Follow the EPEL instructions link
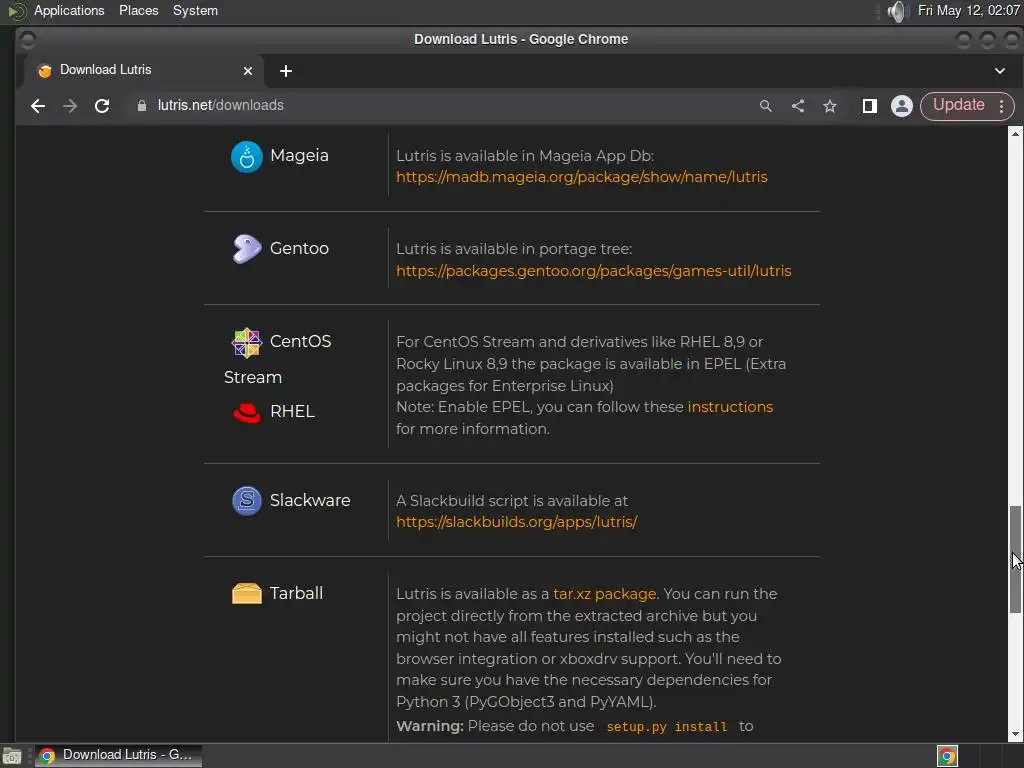The height and width of the screenshot is (768, 1024). click(730, 407)
